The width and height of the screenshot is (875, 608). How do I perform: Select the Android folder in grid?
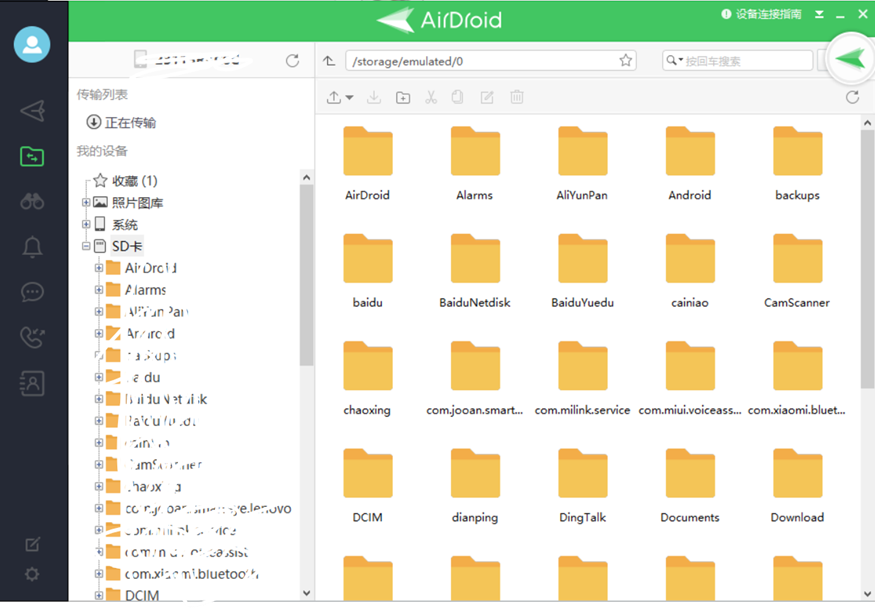[690, 163]
